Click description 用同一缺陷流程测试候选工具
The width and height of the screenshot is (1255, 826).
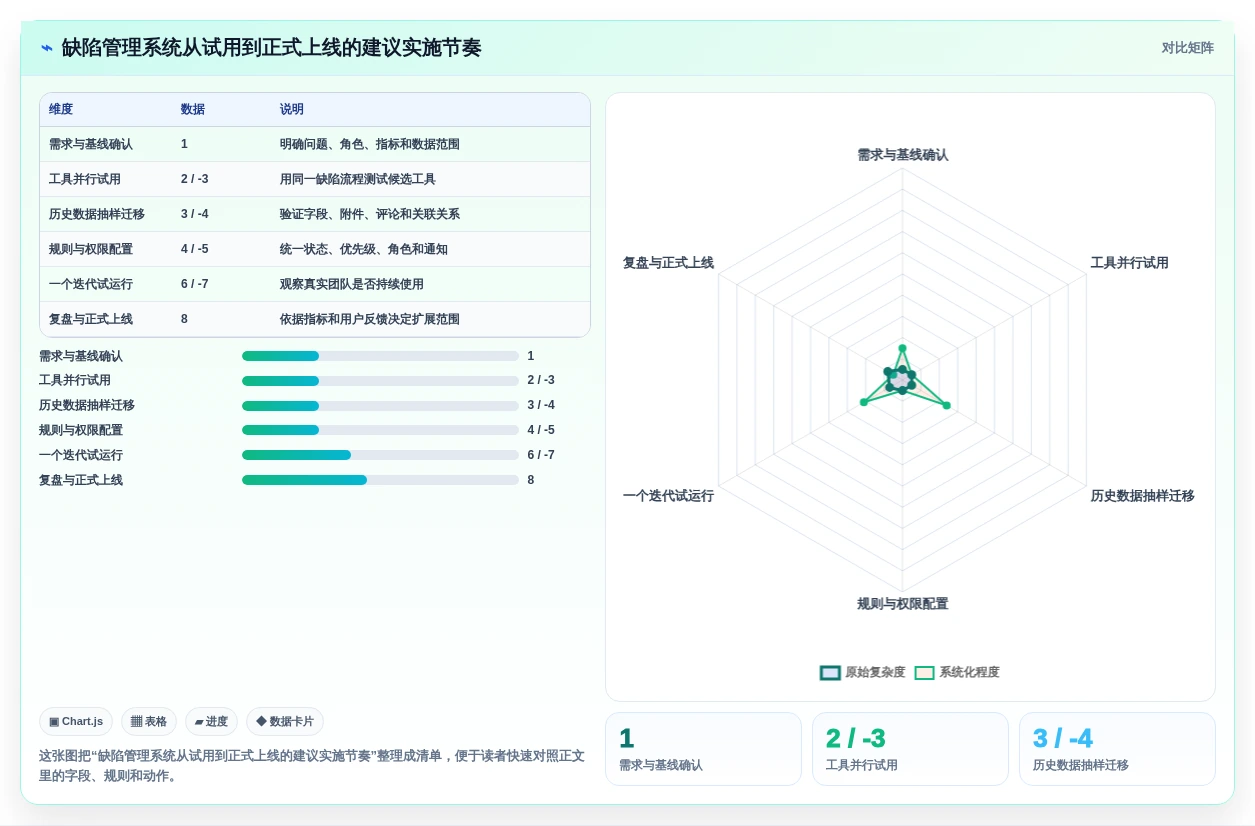pos(358,179)
